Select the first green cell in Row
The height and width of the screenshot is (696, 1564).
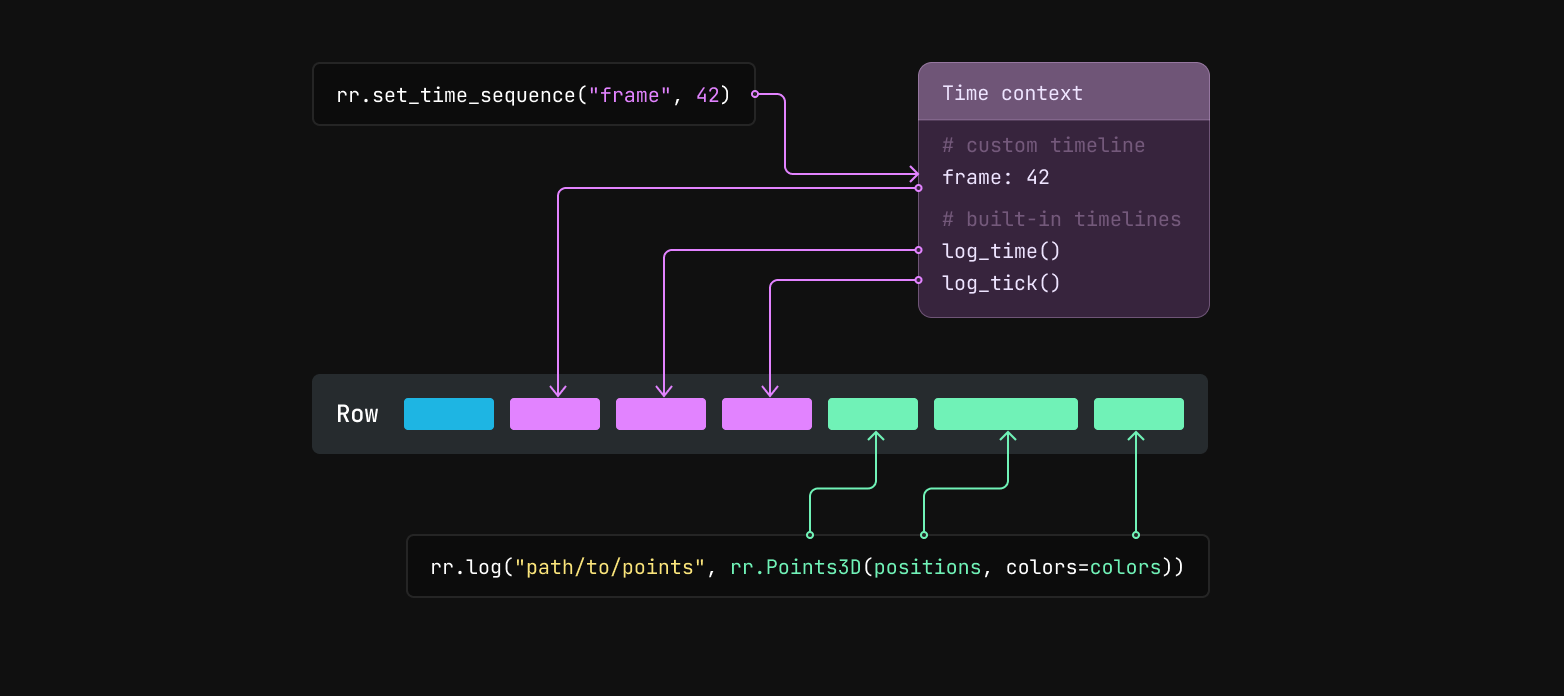(872, 413)
